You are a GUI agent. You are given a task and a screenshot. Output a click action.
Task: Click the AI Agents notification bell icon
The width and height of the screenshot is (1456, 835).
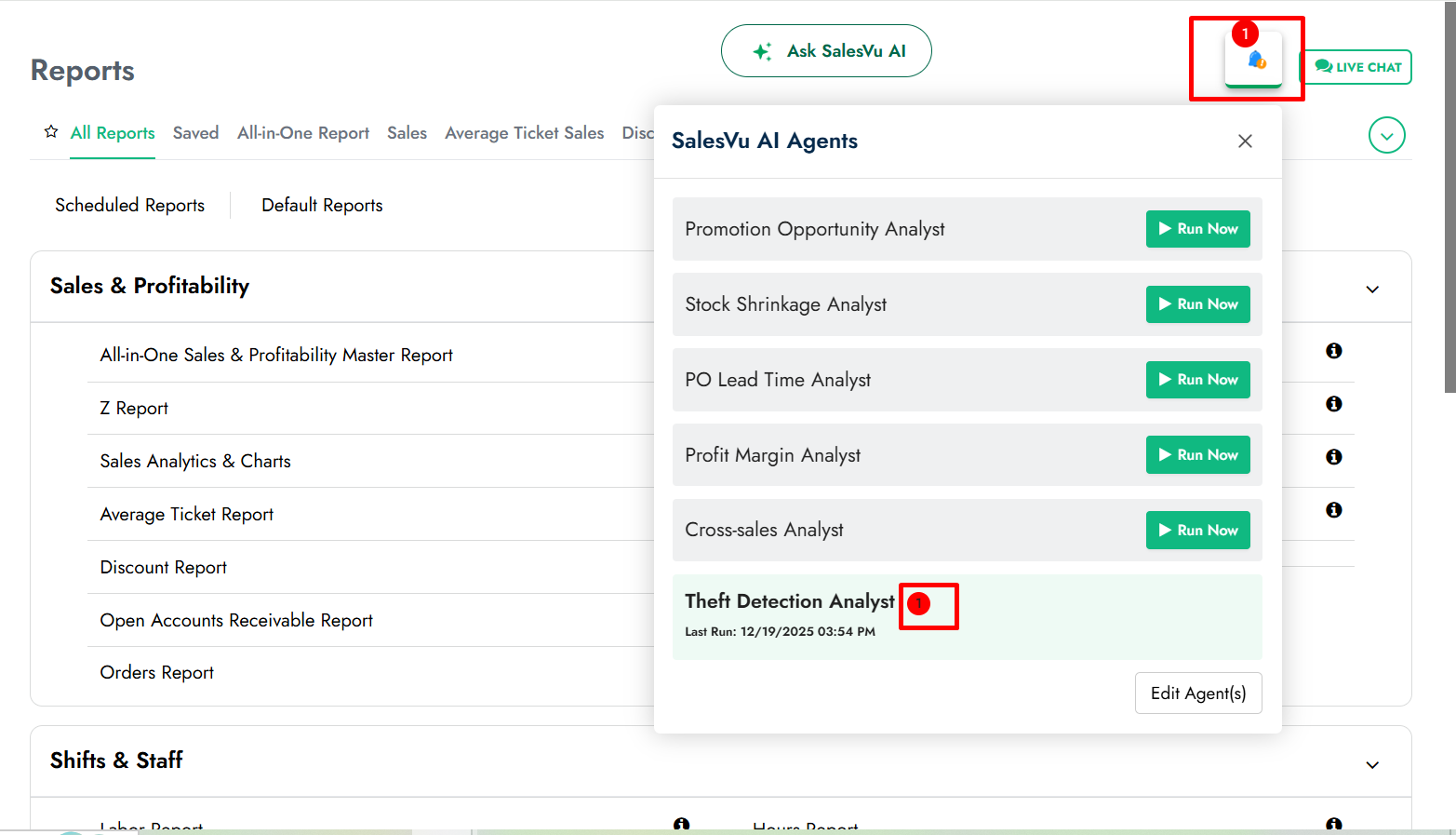pyautogui.click(x=1254, y=61)
